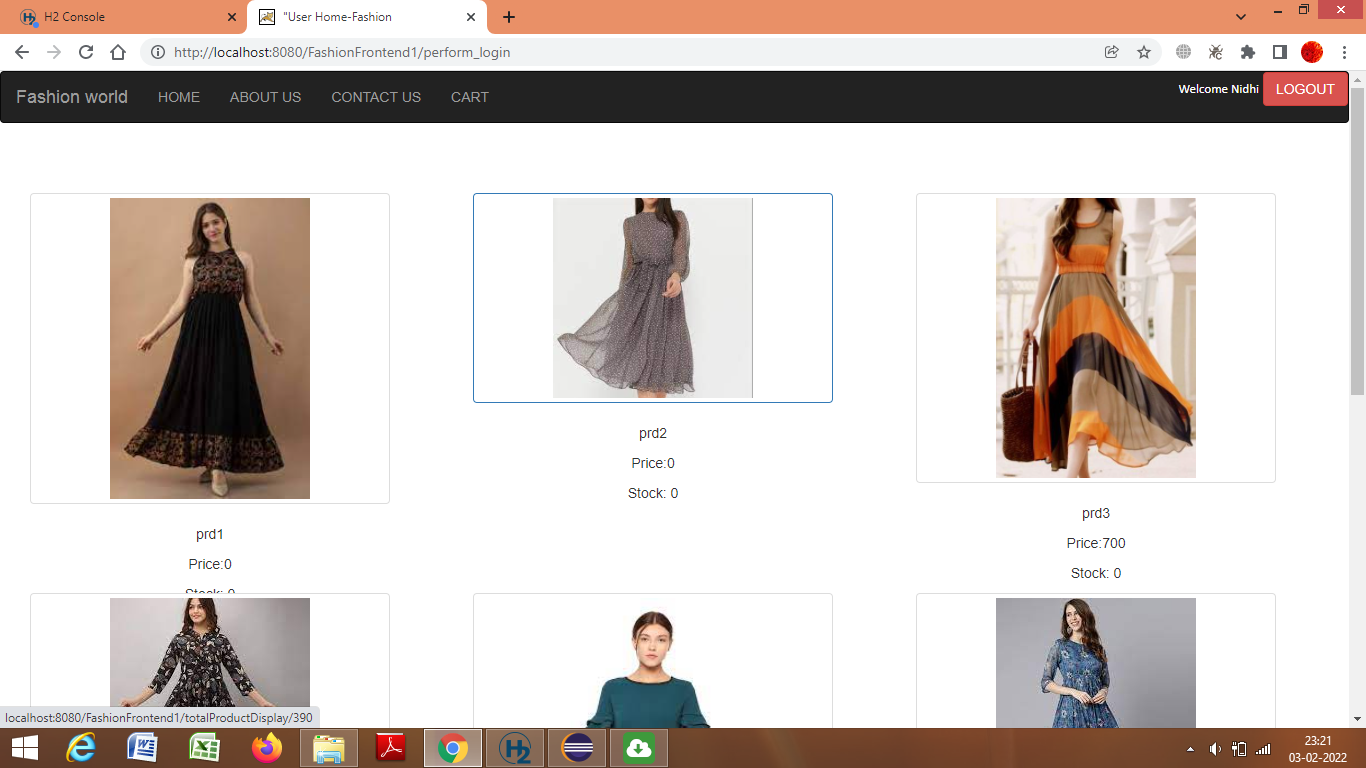This screenshot has height=768, width=1366.
Task: Launch H2 Database from the taskbar
Action: [x=514, y=747]
